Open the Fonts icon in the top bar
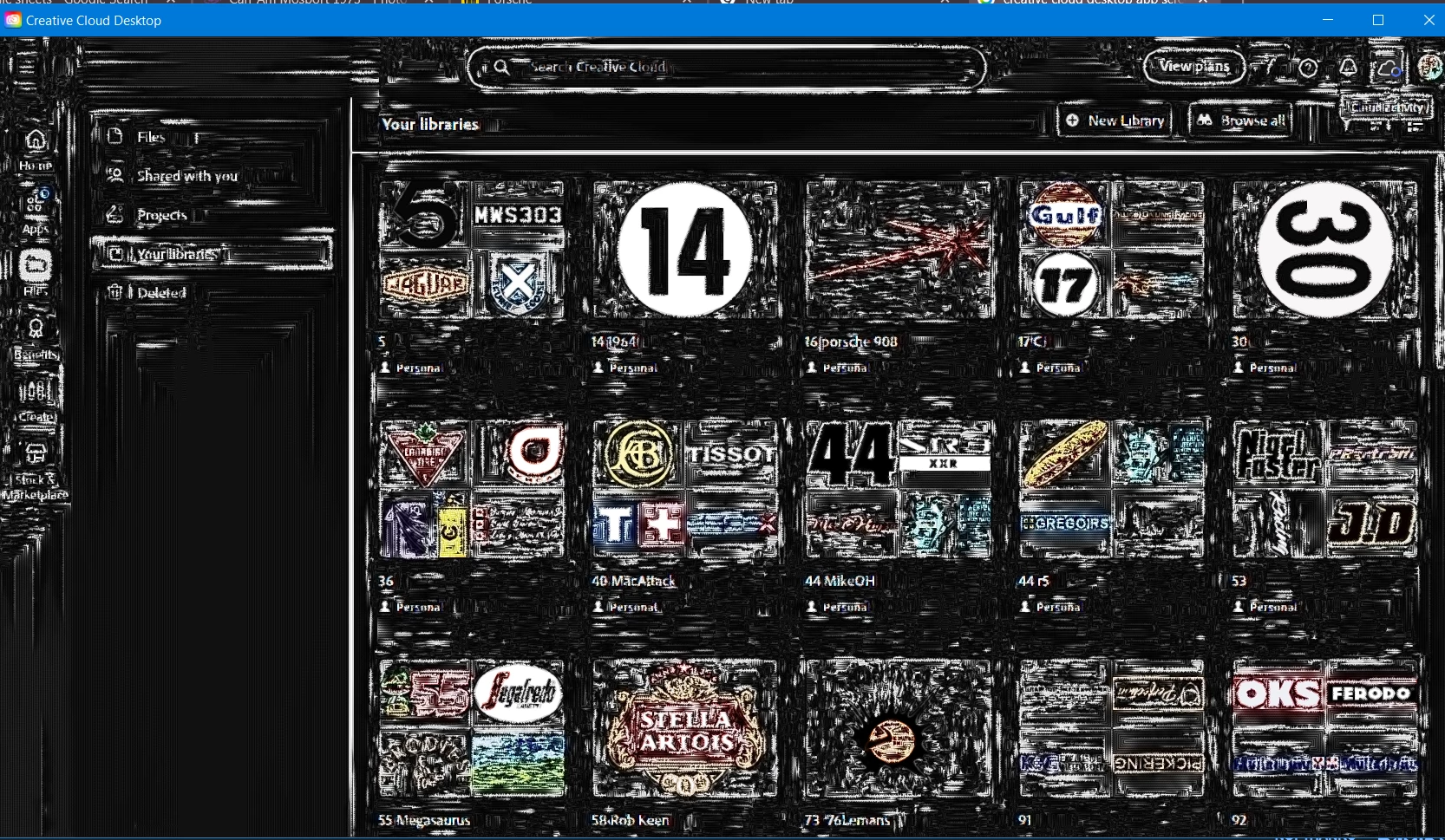Viewport: 1445px width, 840px height. (1269, 67)
